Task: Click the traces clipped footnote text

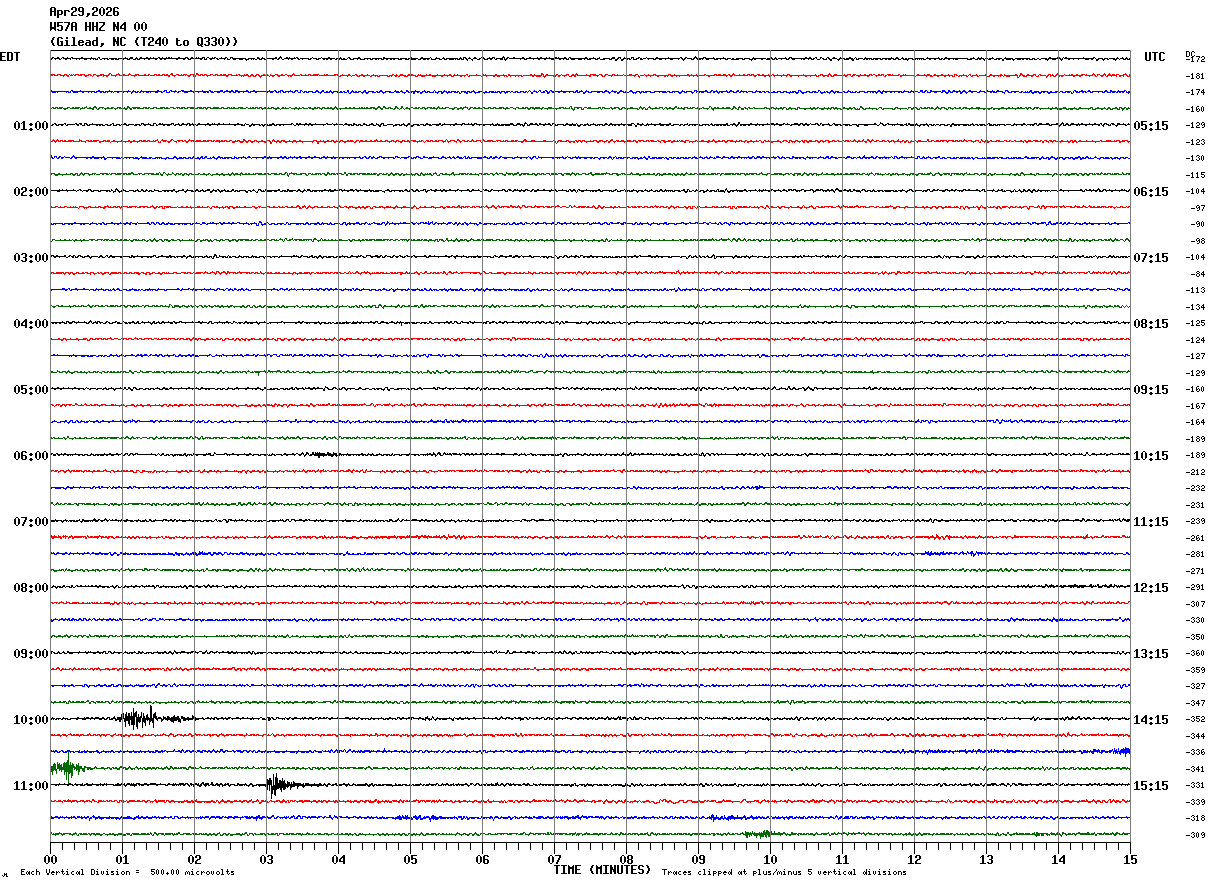Action: (784, 873)
